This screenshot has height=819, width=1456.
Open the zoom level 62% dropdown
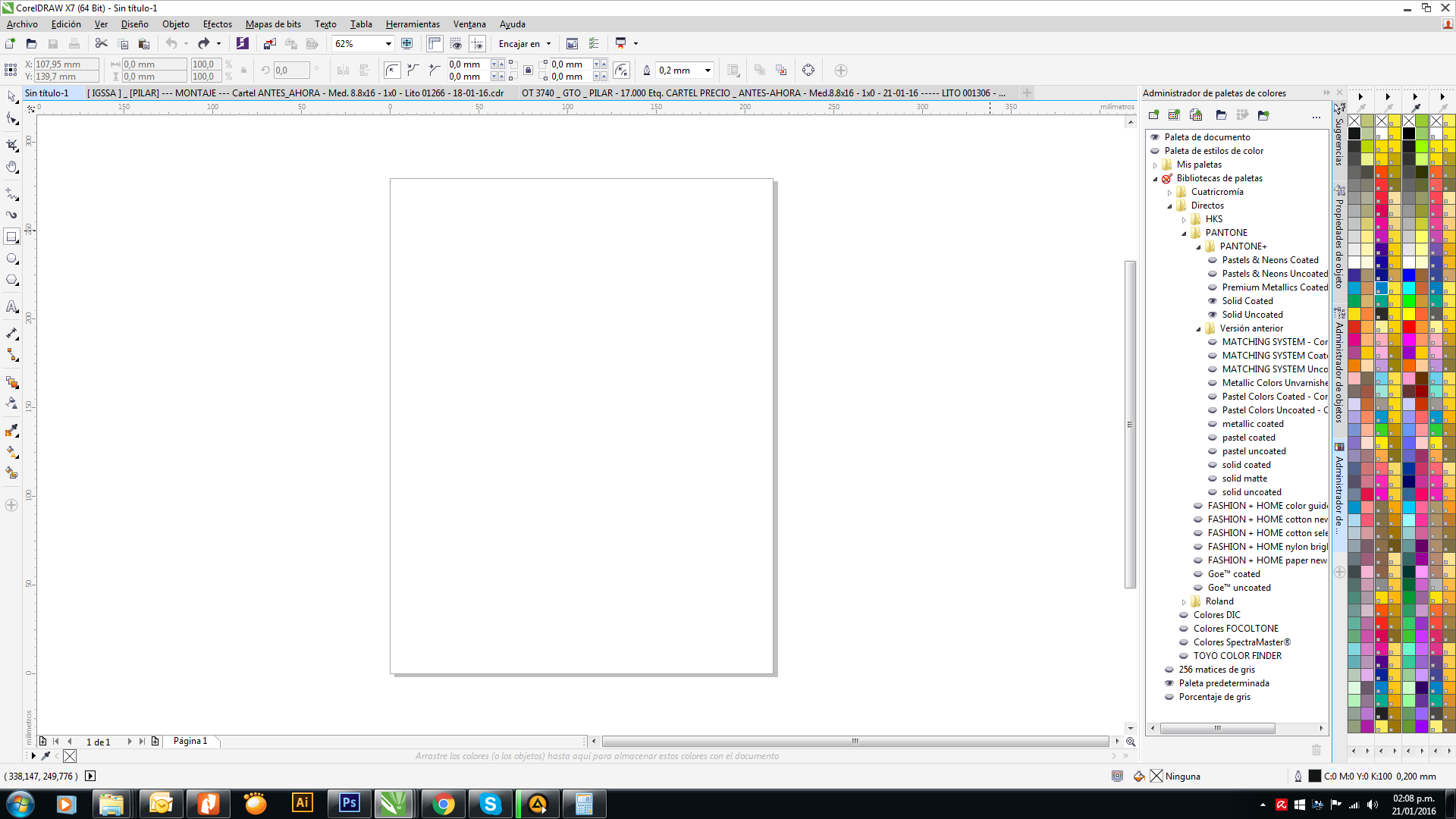(x=388, y=44)
